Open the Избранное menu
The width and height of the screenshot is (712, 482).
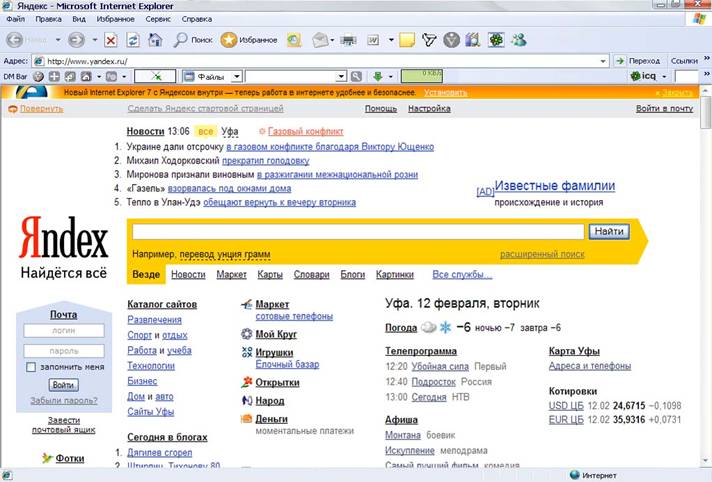click(x=115, y=19)
